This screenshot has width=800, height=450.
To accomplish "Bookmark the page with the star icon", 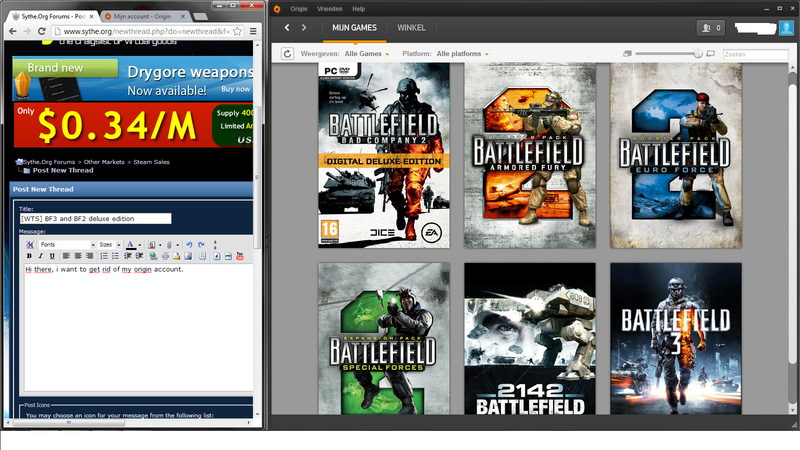I will pos(237,31).
